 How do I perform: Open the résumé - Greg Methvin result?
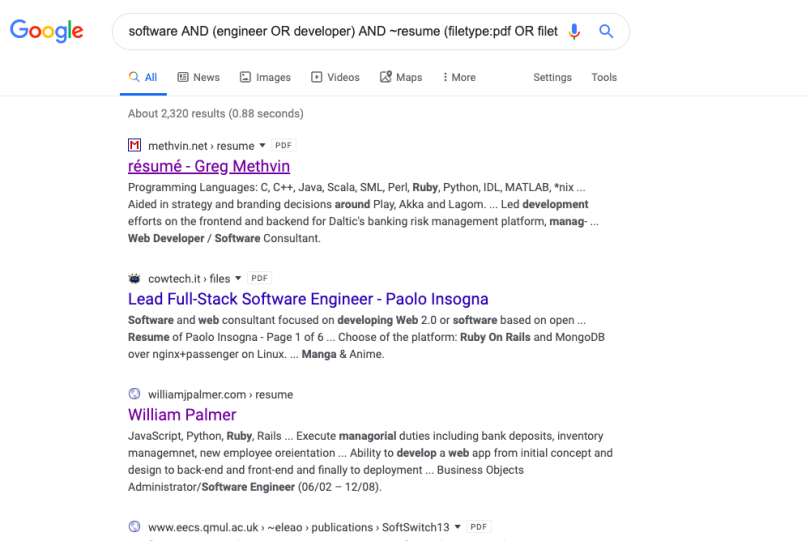209,166
